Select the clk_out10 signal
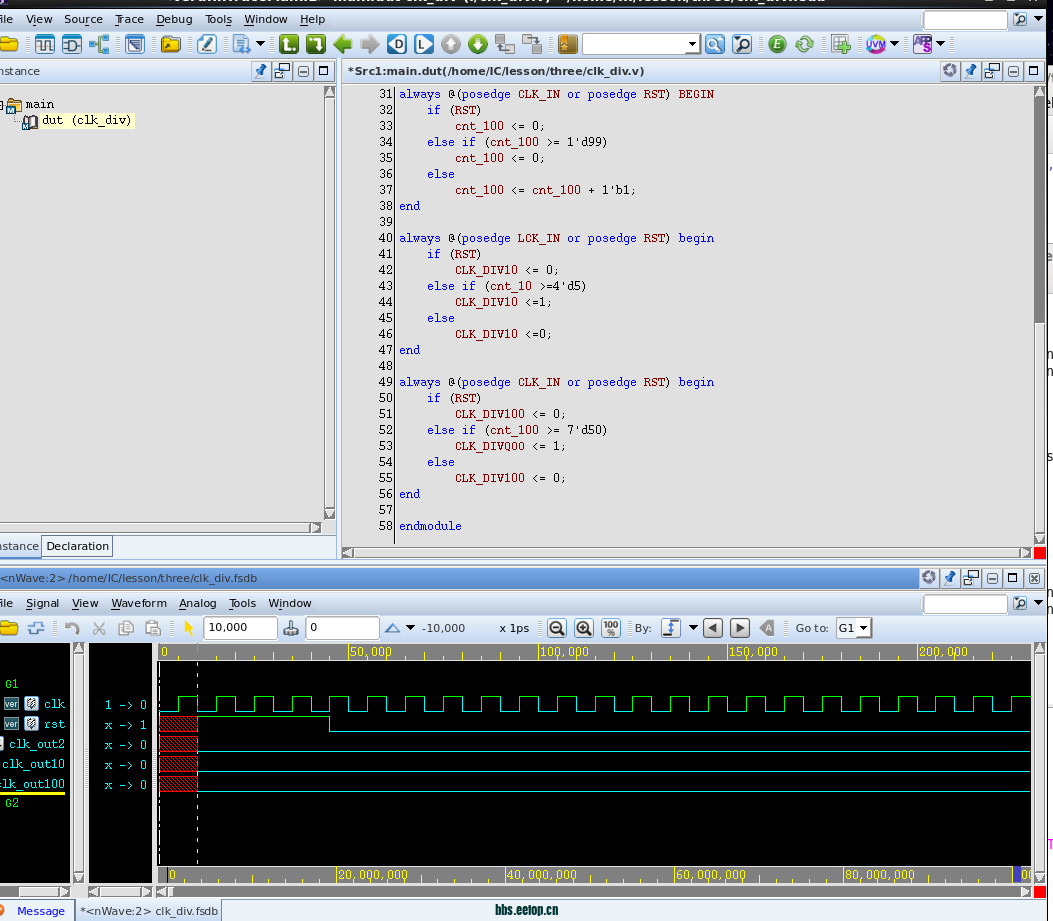This screenshot has height=921, width=1053. click(x=33, y=764)
